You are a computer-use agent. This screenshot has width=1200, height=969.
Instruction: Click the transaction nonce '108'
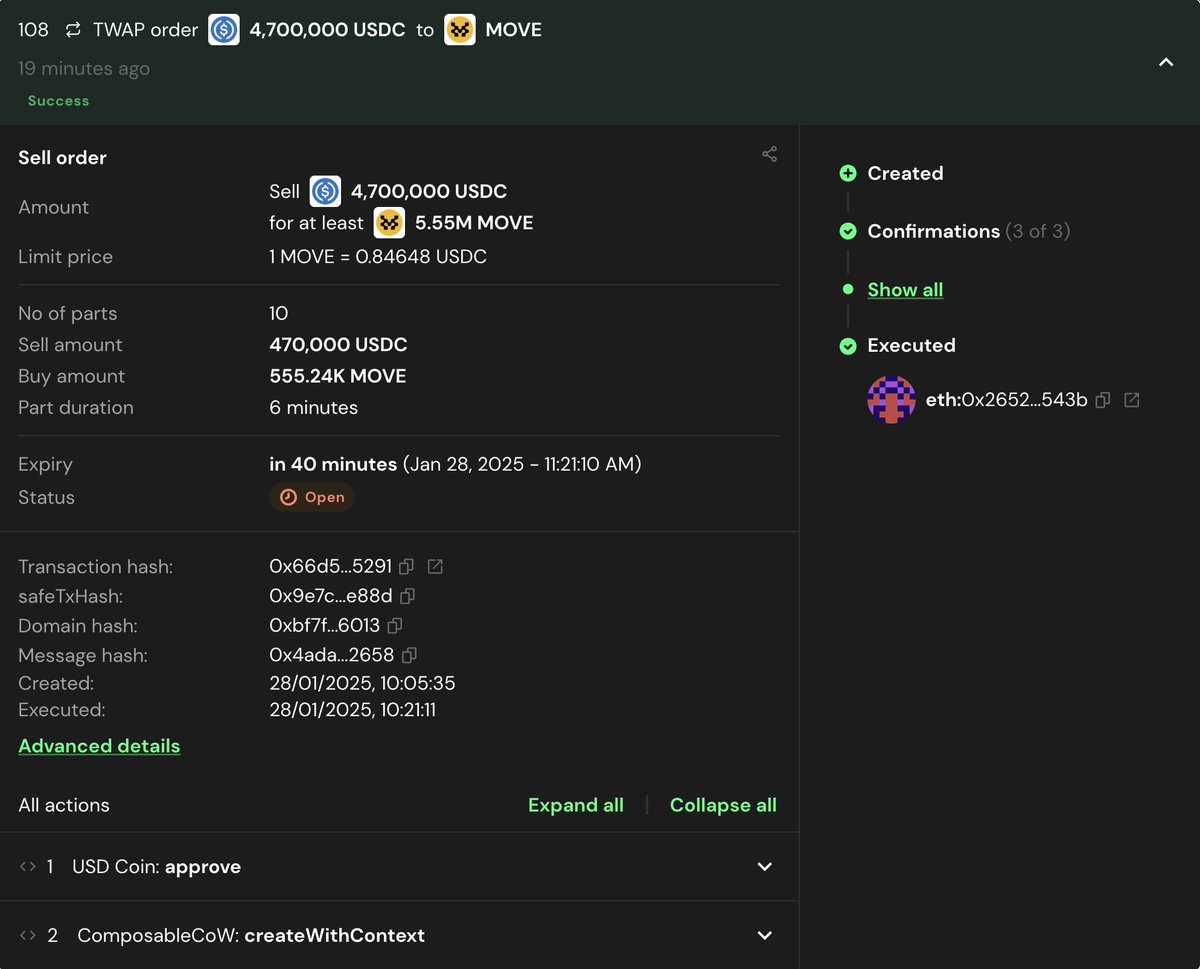click(33, 30)
